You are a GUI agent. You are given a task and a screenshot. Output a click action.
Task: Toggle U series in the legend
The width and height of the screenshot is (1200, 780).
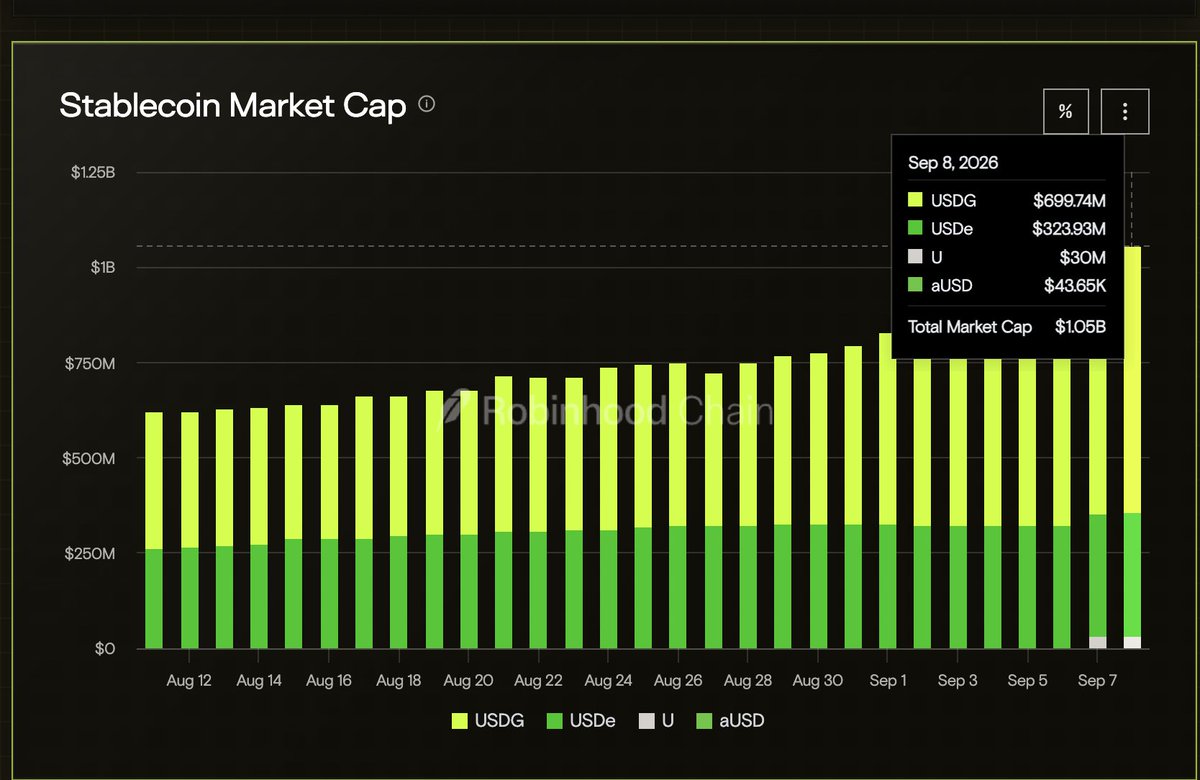tap(656, 720)
